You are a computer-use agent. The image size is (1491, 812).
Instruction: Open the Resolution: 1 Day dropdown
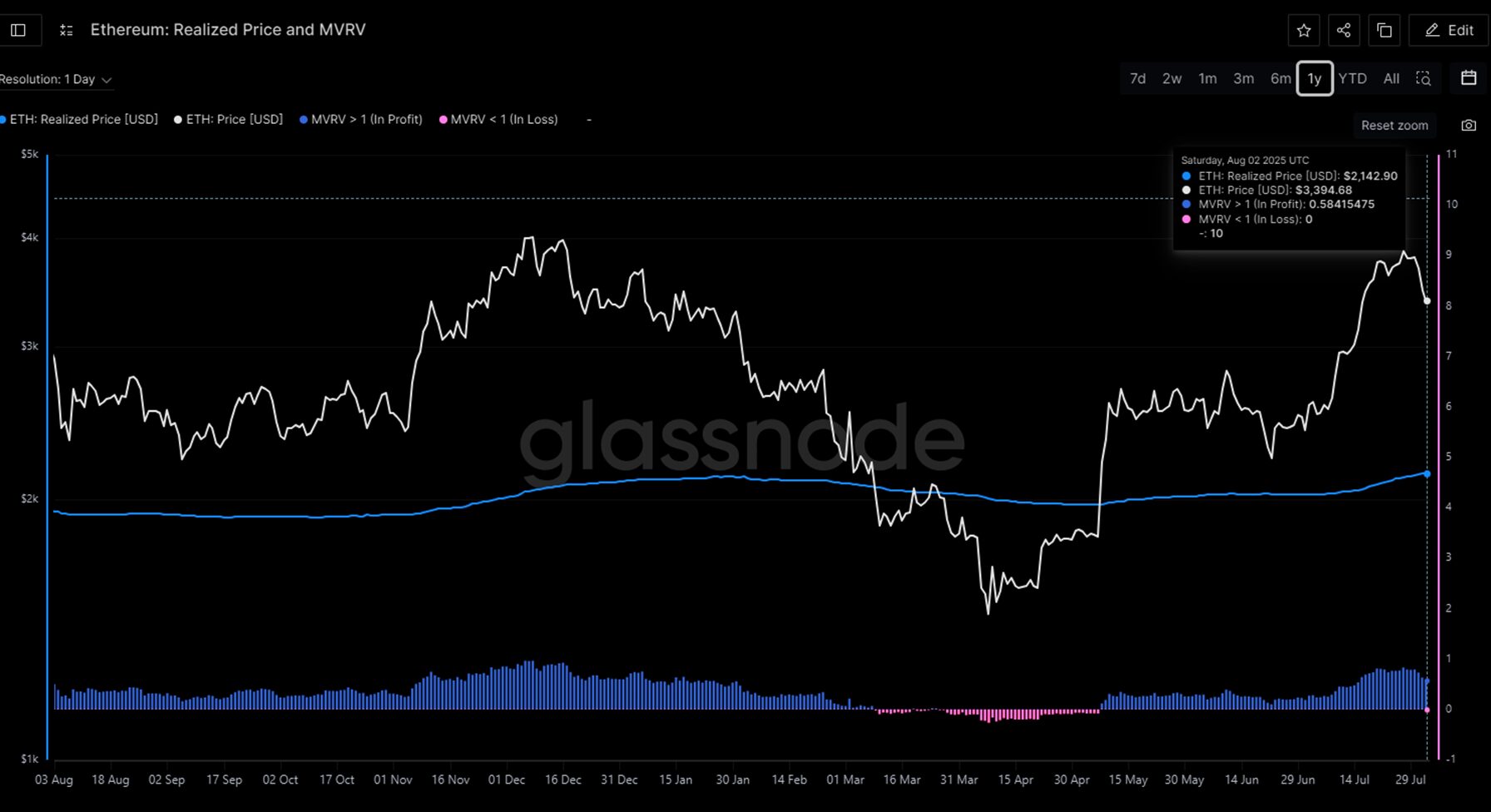56,79
